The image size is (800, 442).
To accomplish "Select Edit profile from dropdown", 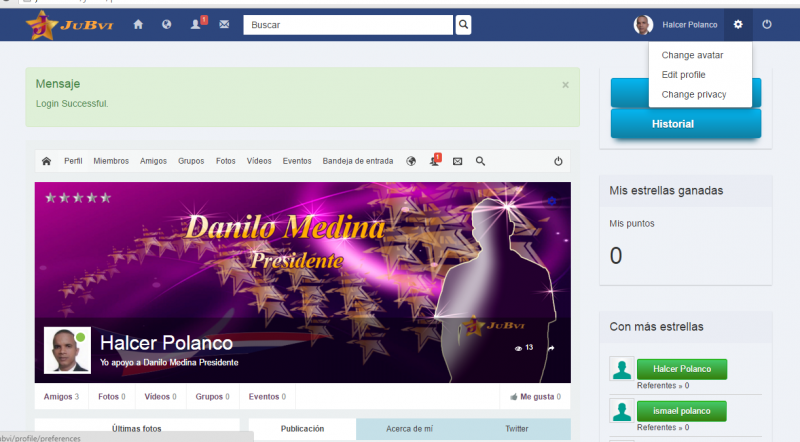I will [x=684, y=75].
